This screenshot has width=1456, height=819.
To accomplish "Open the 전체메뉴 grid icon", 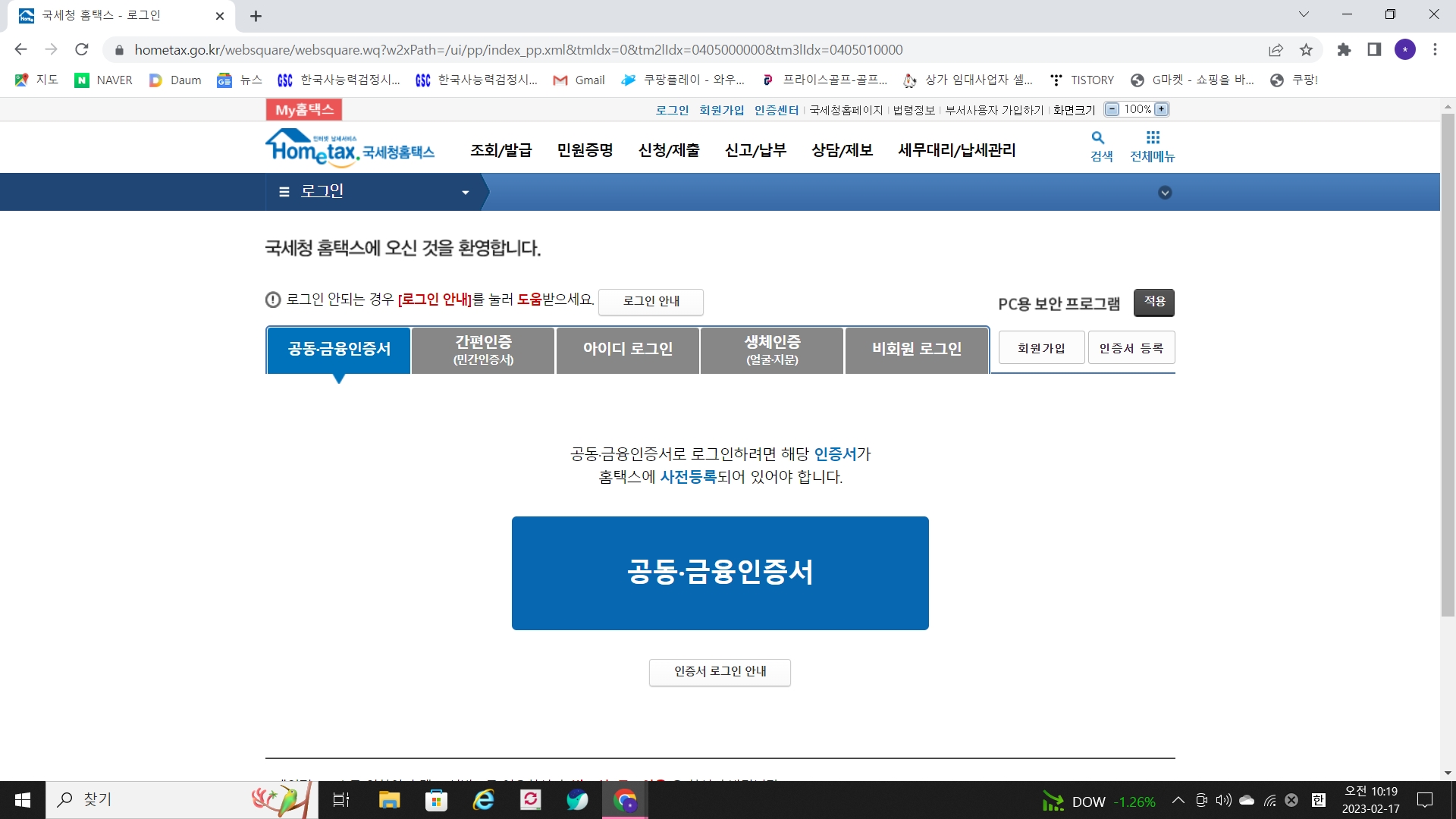I will coord(1153,138).
